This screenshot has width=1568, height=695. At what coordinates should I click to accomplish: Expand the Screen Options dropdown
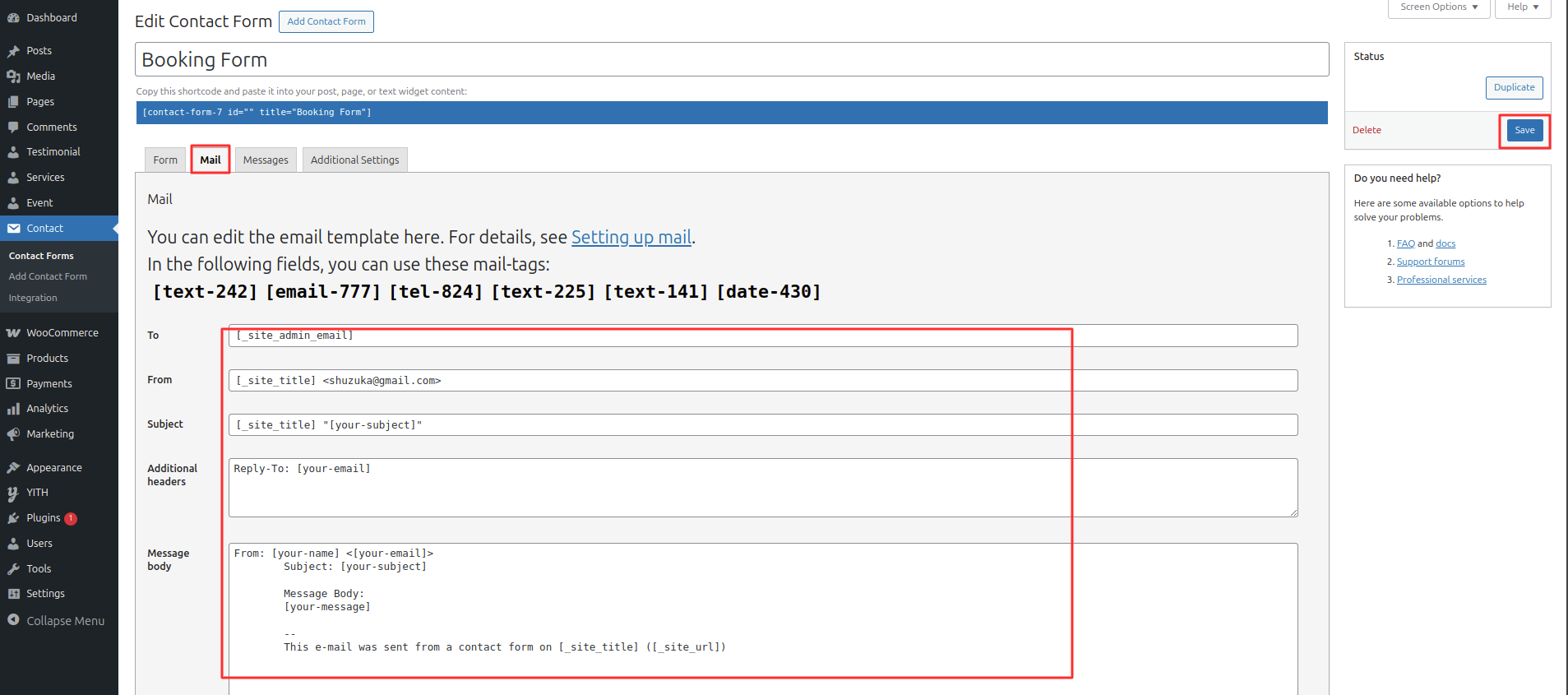click(1438, 7)
